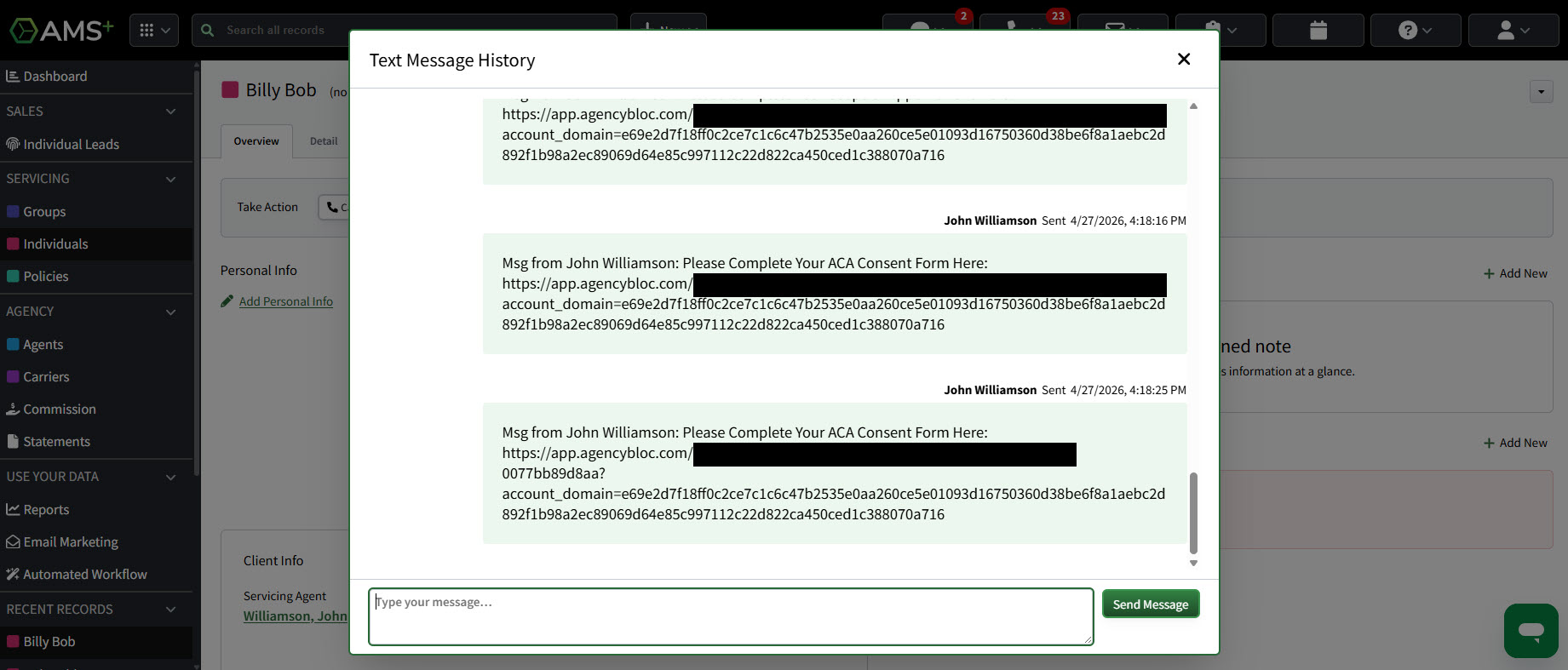
Task: Click the message list scroll up arrow
Action: tap(1193, 106)
